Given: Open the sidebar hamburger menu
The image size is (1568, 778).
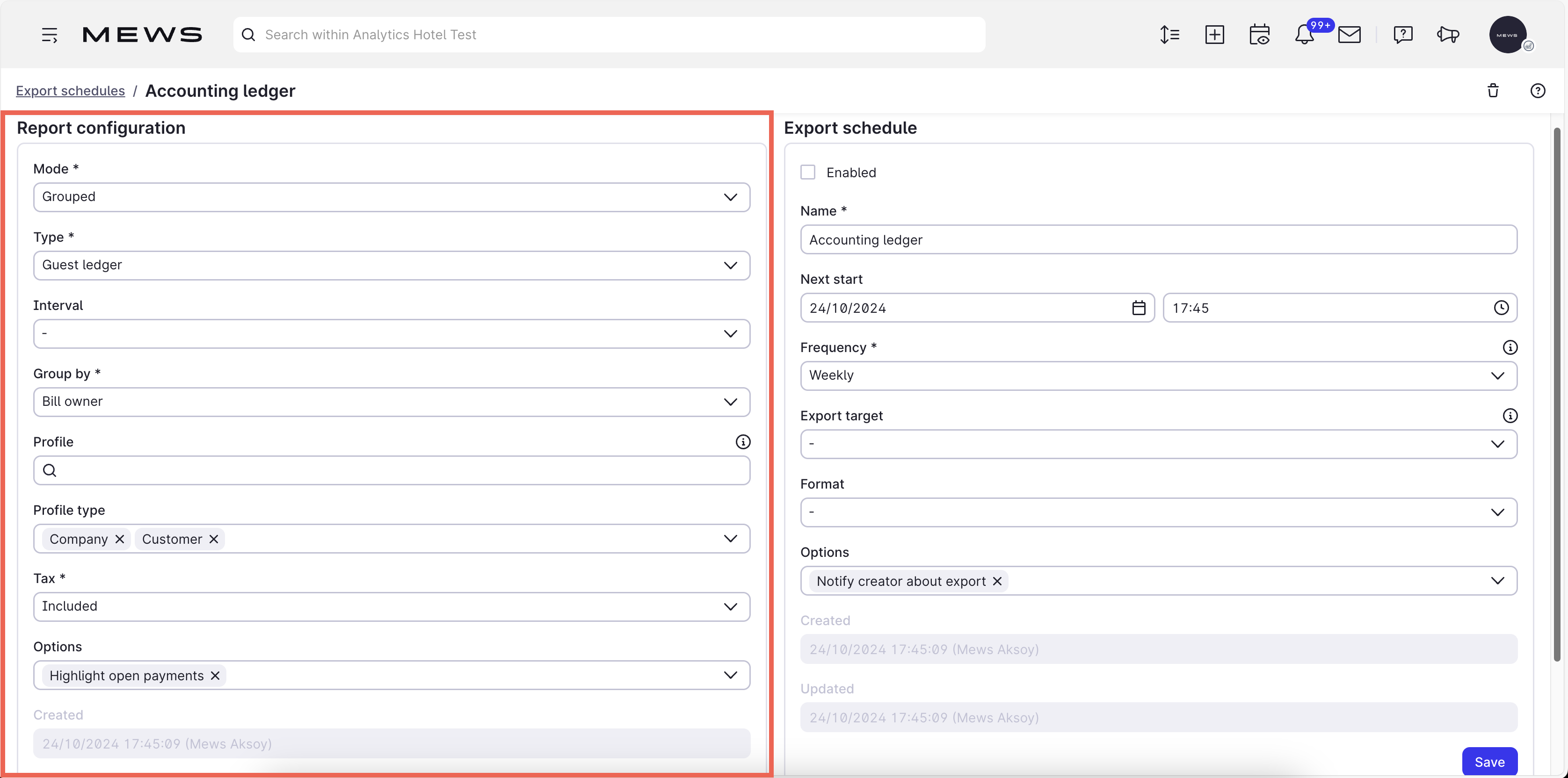Looking at the screenshot, I should pos(49,35).
